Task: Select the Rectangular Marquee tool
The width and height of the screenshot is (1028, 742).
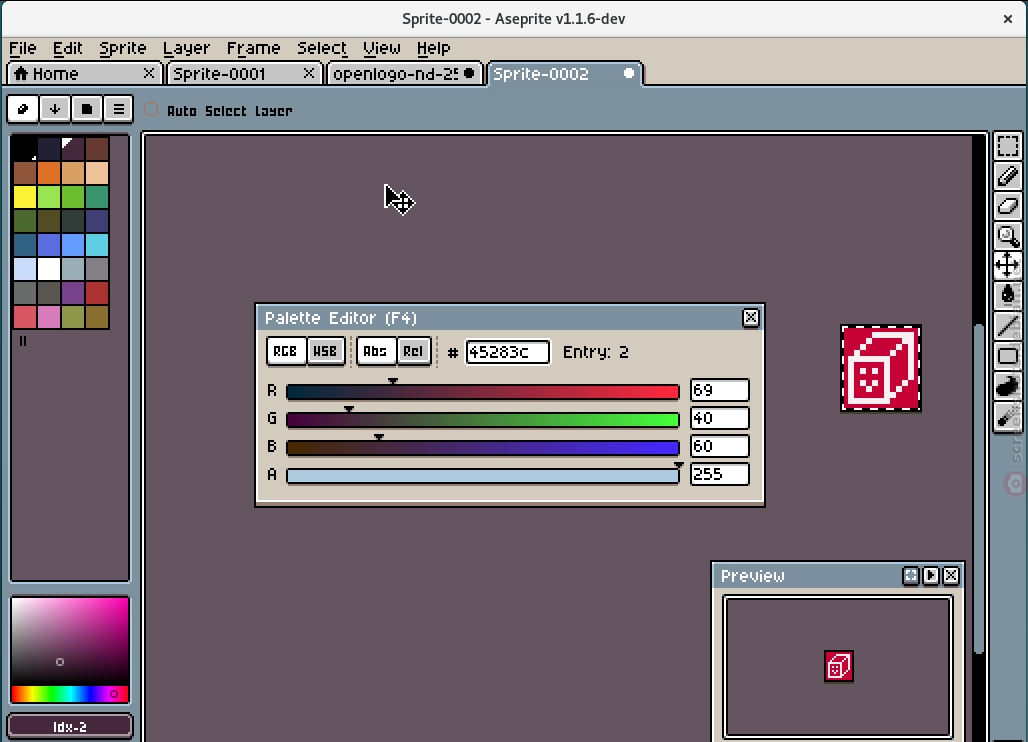Action: tap(1008, 146)
